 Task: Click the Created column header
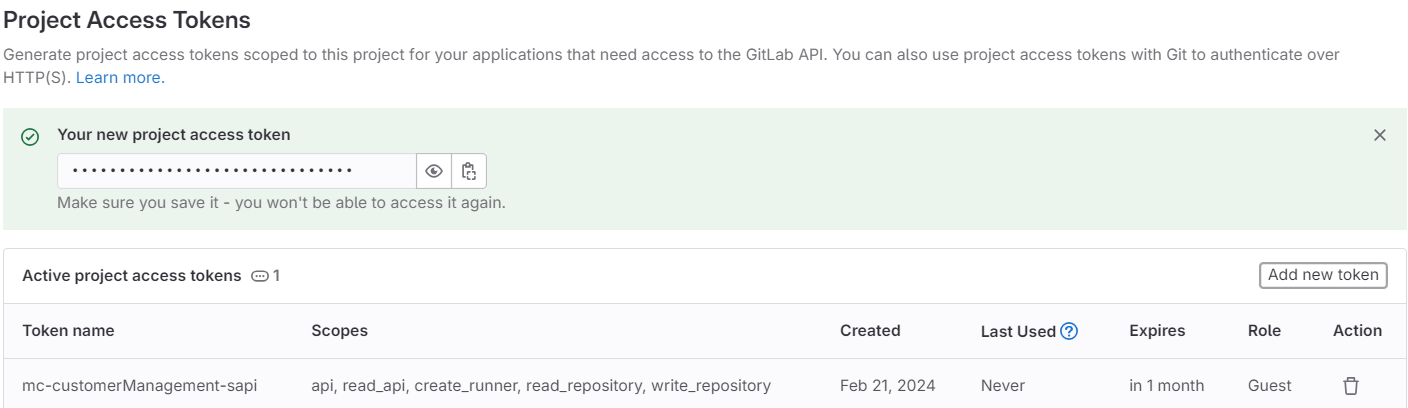tap(870, 331)
